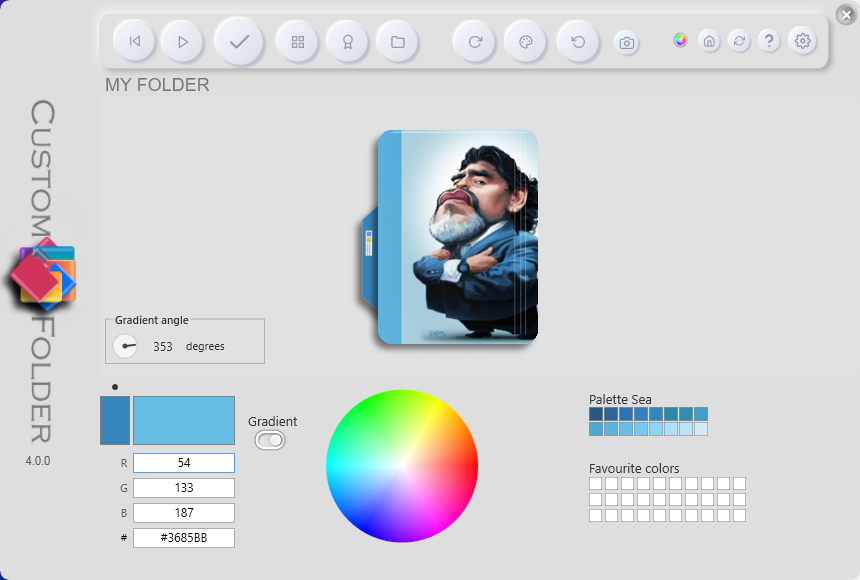860x580 pixels.
Task: Select the last Favourite colors slot, top row
Action: coord(739,483)
